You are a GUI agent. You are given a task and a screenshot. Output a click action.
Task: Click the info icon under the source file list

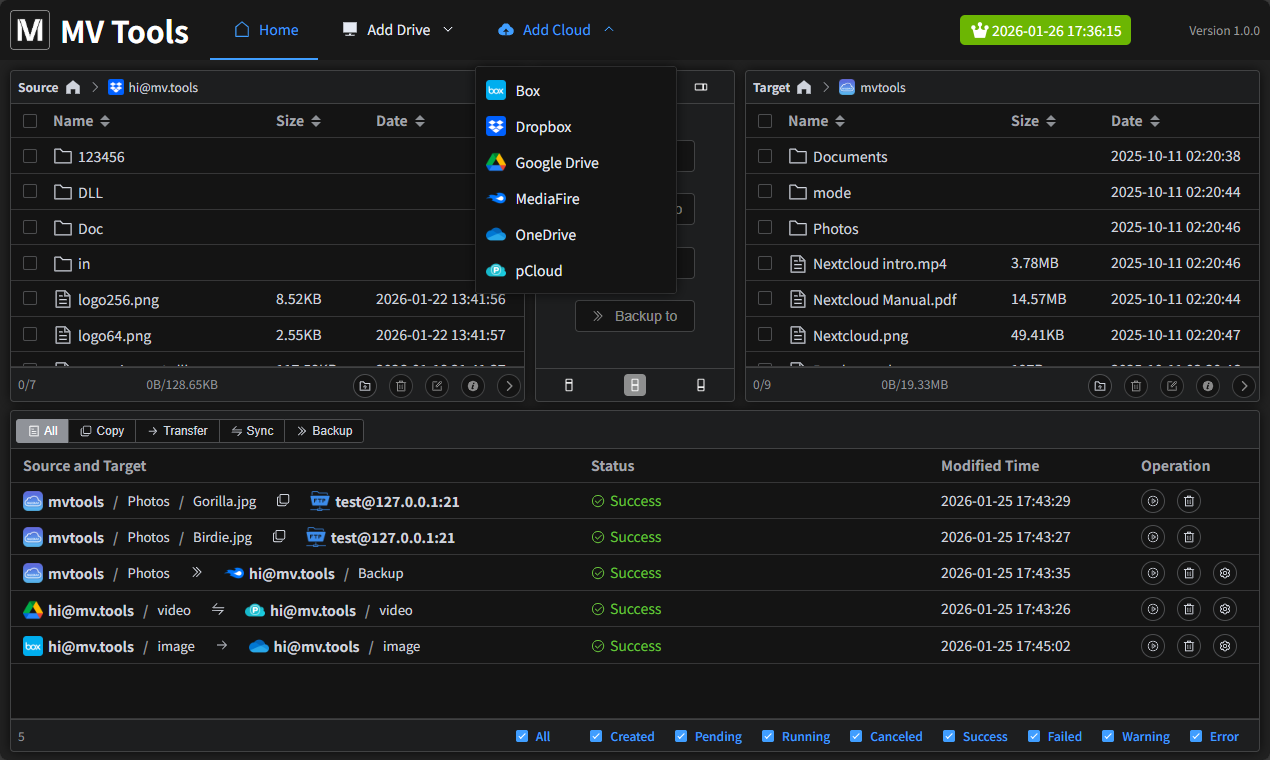coord(473,385)
